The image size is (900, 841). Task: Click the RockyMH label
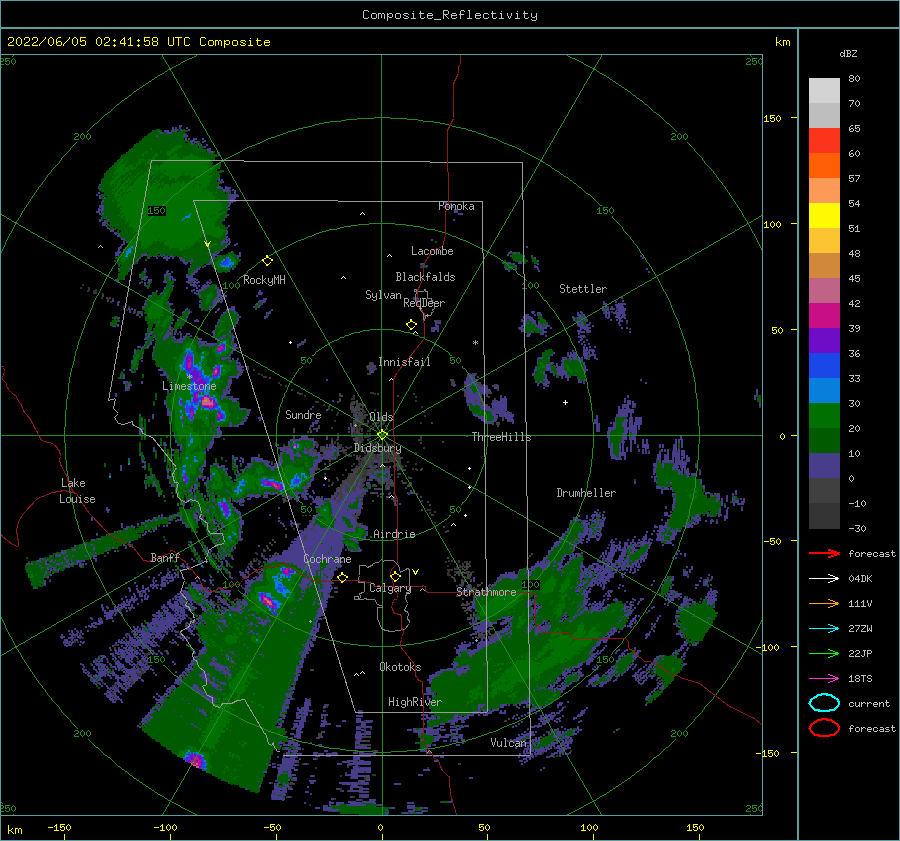pos(264,280)
